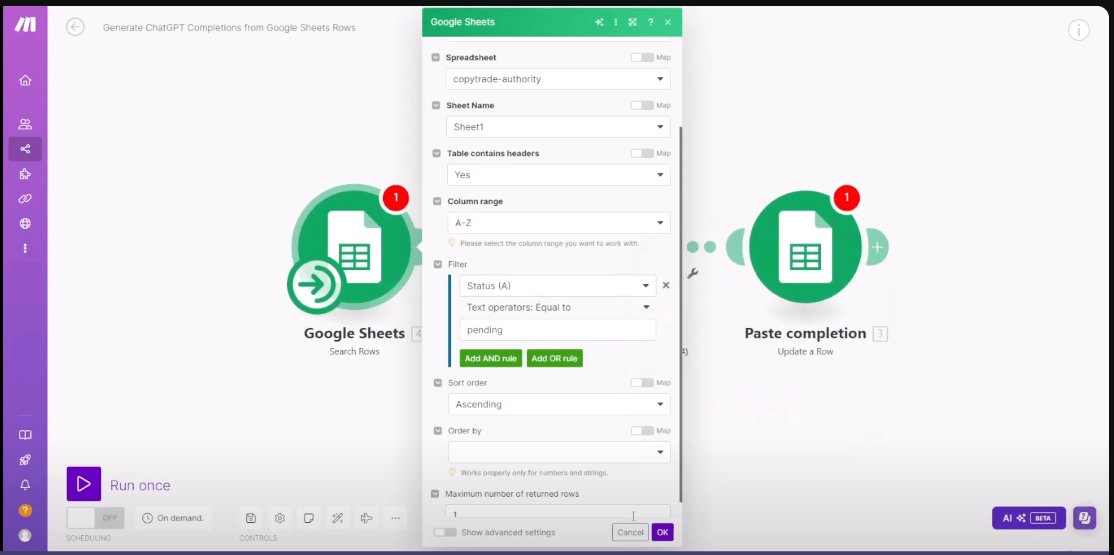Toggle Map switch for Sheet Name

[642, 105]
